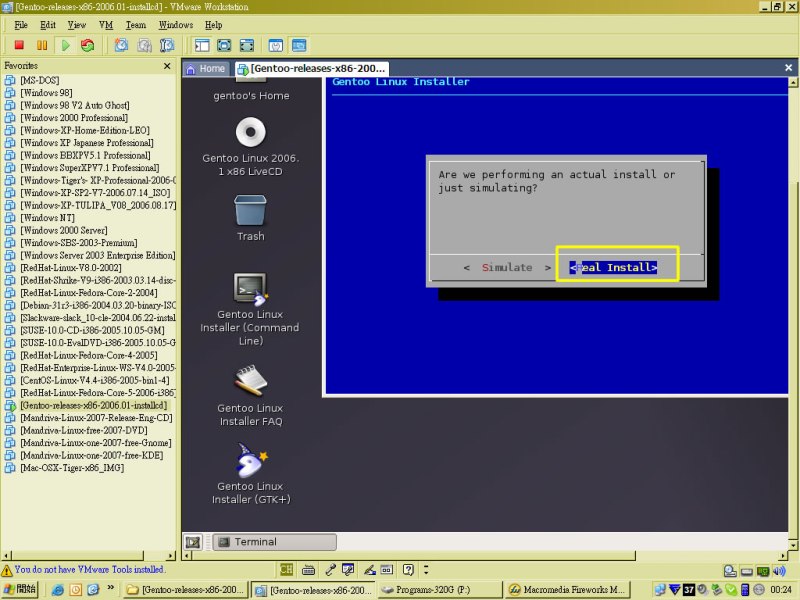
Task: Open the Snapshot Manager icon
Action: (167, 45)
